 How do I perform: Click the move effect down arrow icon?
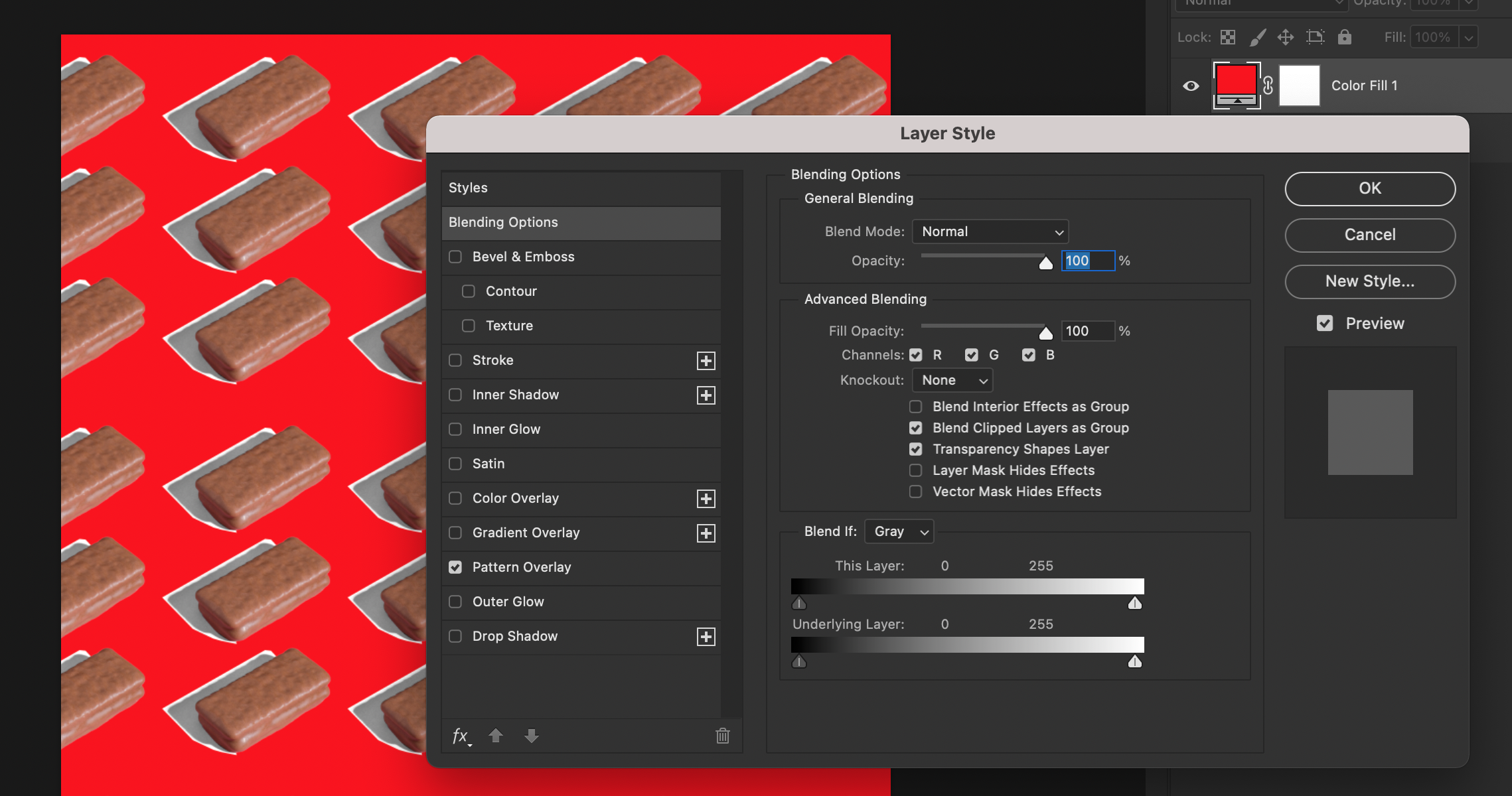tap(532, 736)
